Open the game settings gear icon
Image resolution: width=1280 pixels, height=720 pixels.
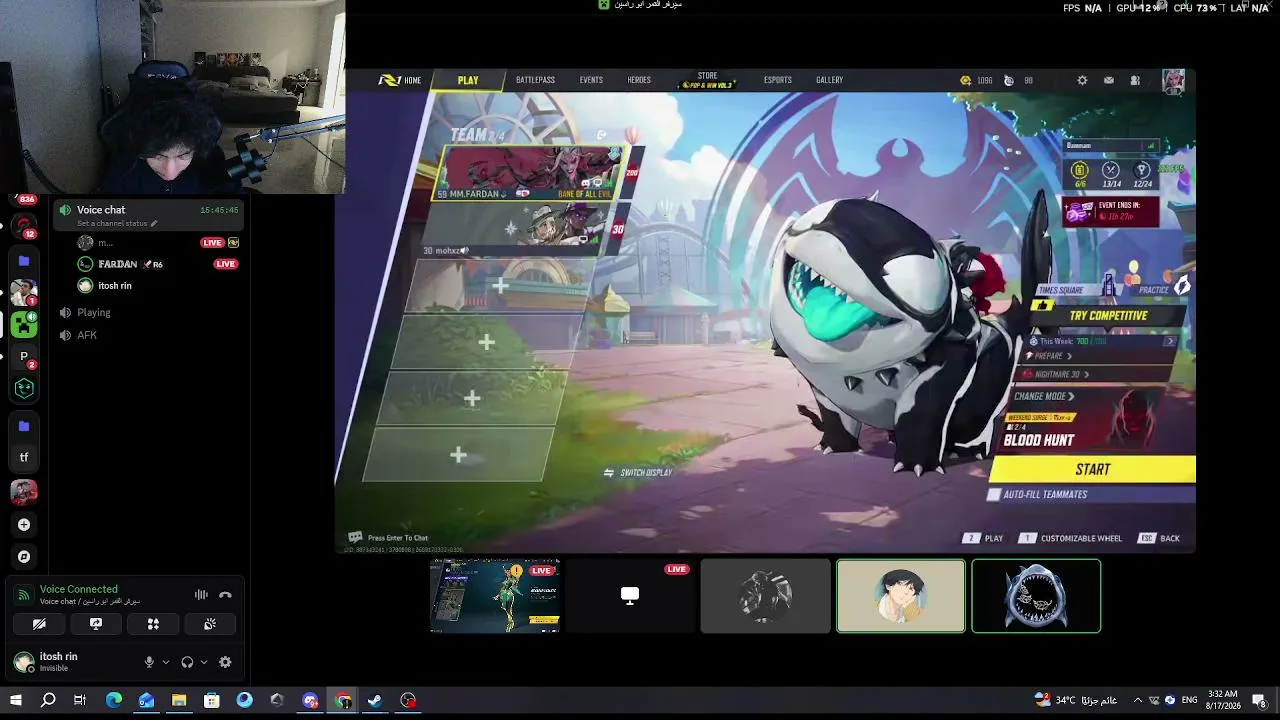pyautogui.click(x=1082, y=80)
